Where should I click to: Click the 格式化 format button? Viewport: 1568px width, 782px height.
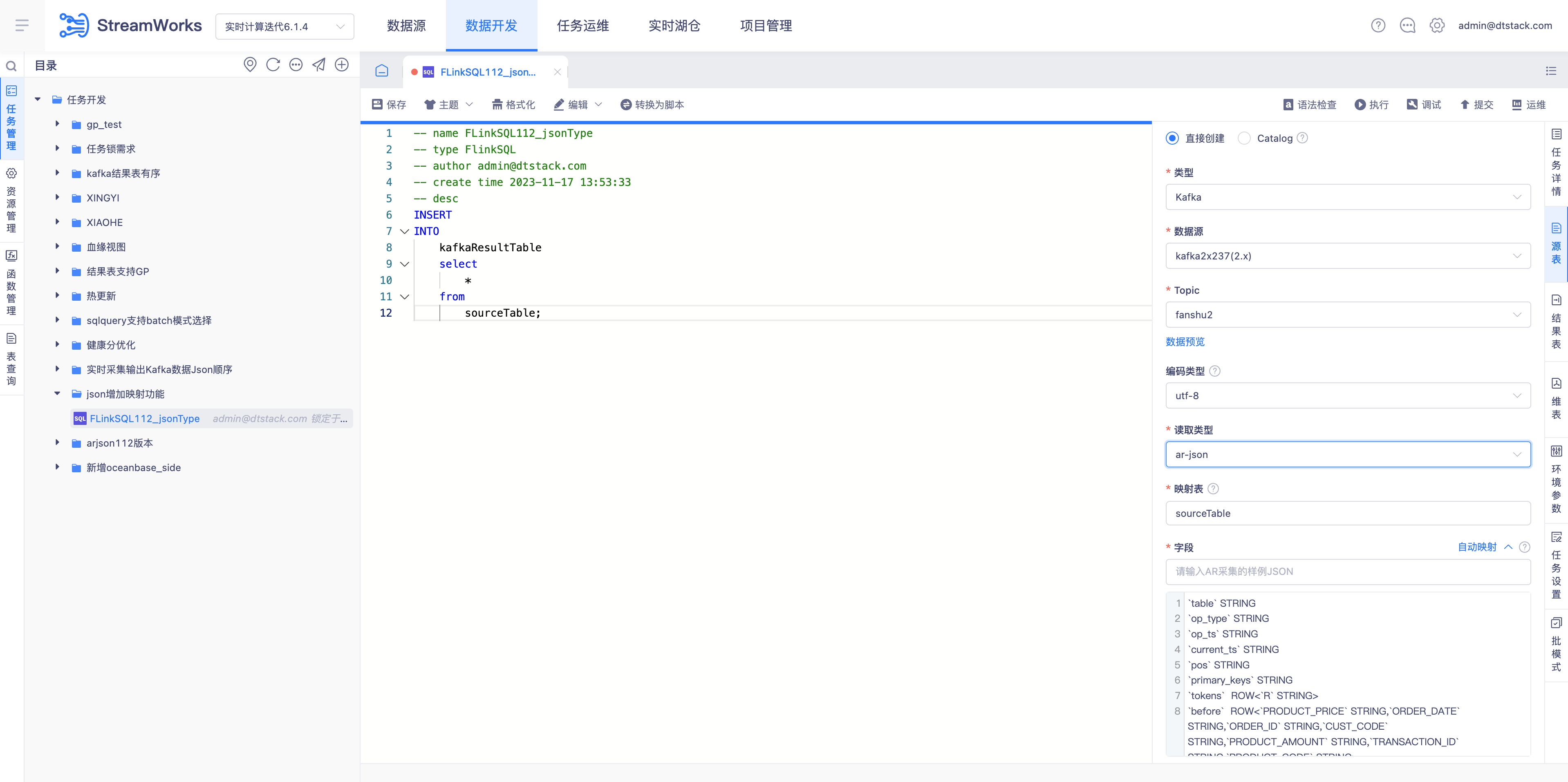pyautogui.click(x=513, y=105)
